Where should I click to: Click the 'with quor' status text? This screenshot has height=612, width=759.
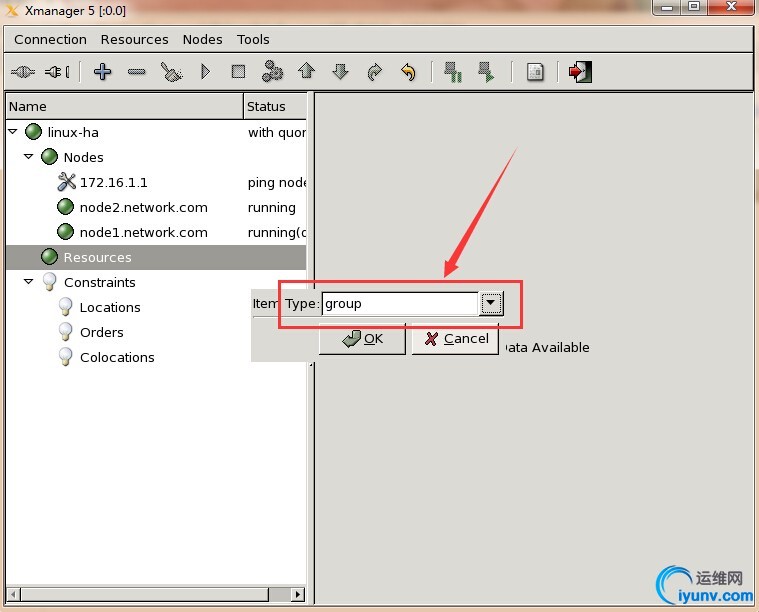(276, 132)
